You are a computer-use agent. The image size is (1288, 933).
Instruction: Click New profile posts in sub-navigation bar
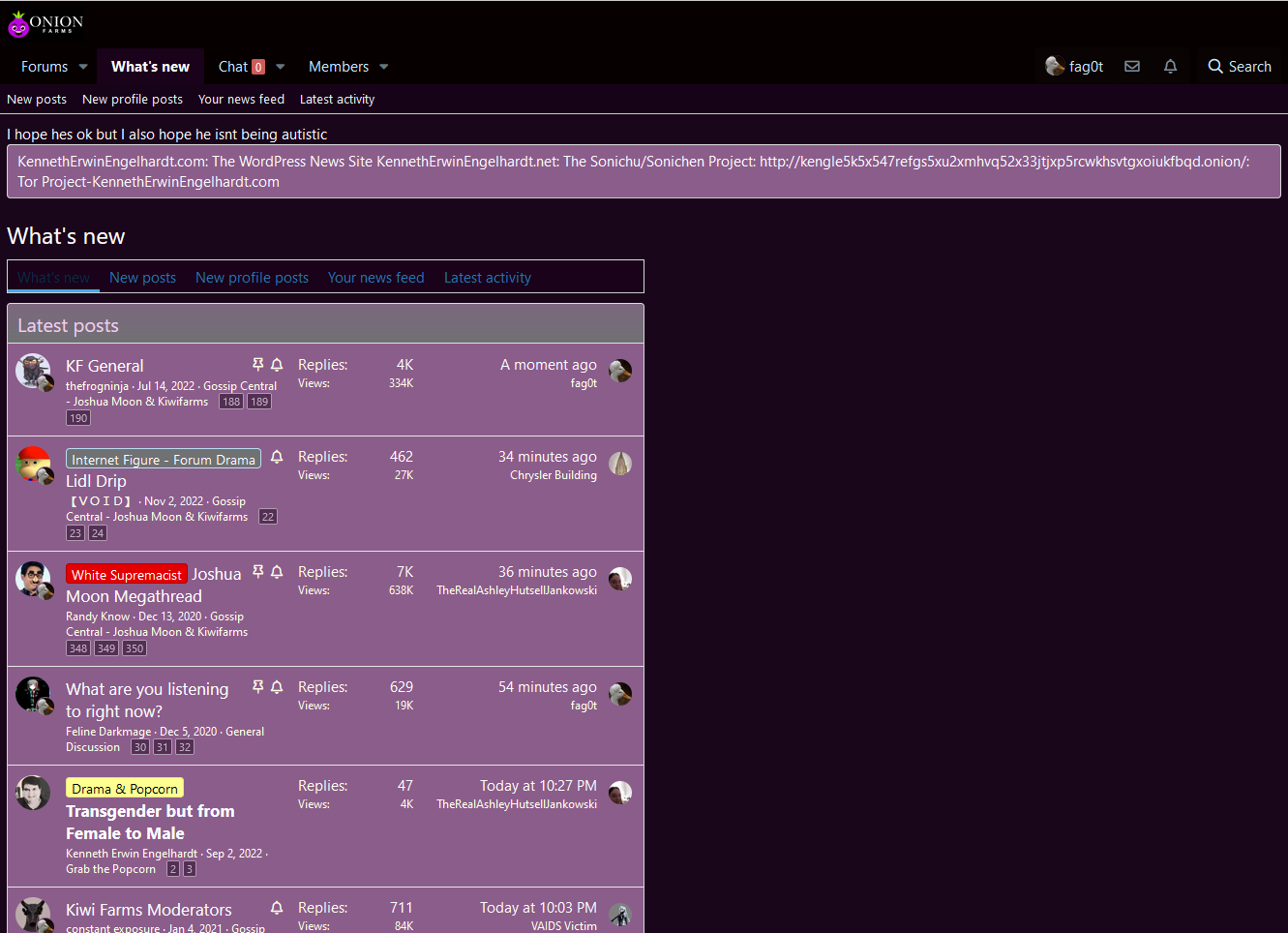[133, 100]
